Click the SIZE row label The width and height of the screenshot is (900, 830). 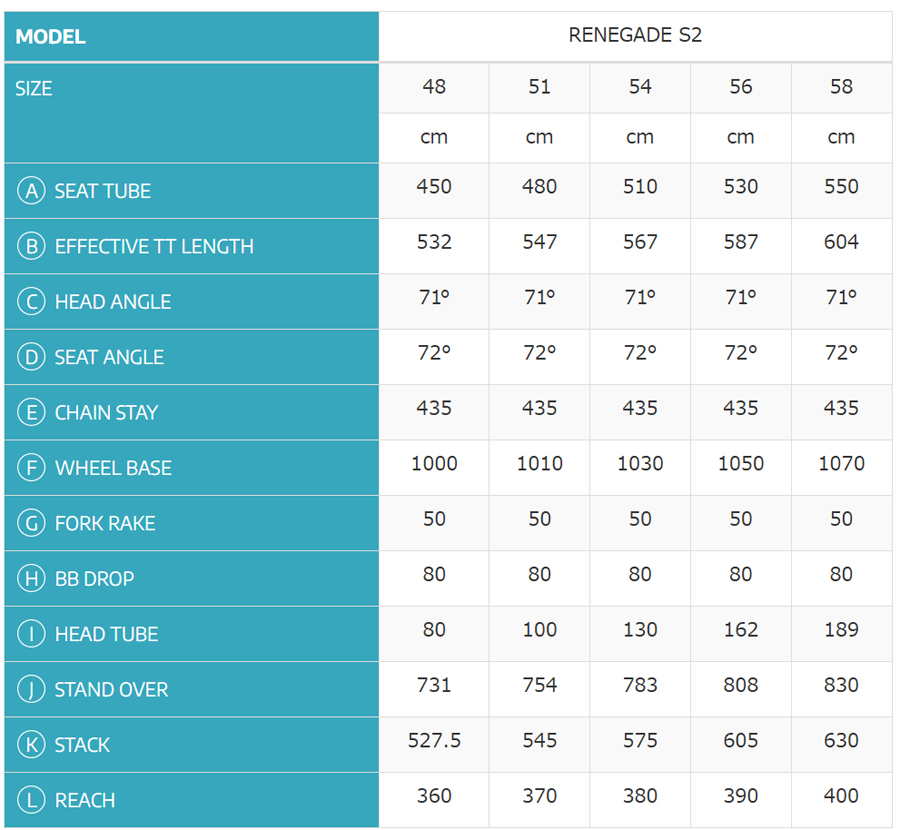(x=34, y=89)
